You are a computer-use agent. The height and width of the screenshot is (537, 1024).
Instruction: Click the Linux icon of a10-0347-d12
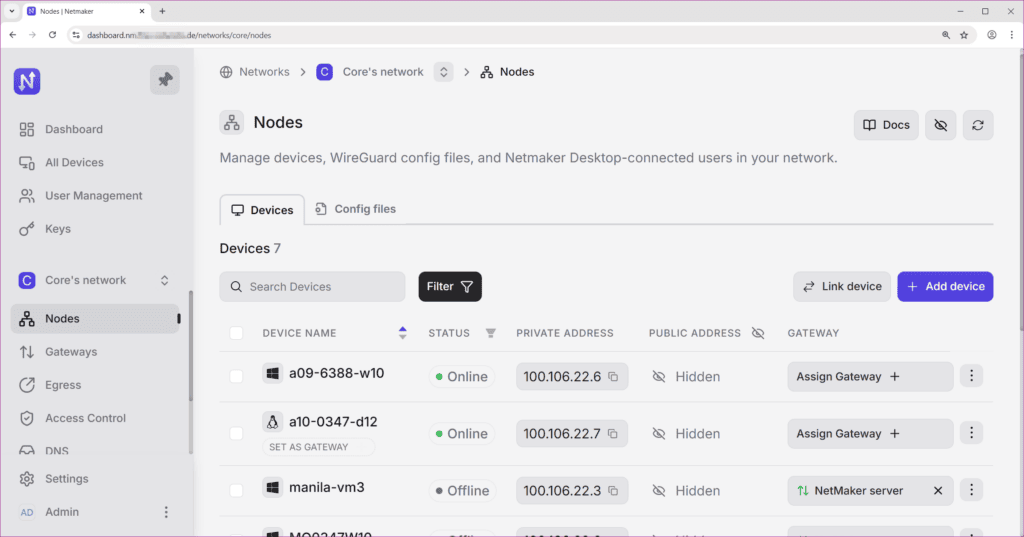click(x=272, y=422)
